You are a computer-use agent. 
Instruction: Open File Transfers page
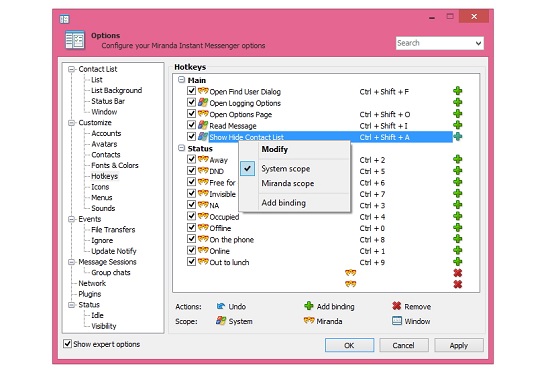point(113,230)
